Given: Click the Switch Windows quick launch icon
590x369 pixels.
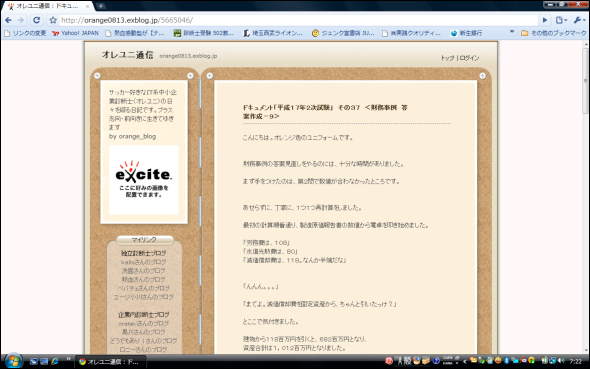Looking at the screenshot, I should [x=44, y=361].
